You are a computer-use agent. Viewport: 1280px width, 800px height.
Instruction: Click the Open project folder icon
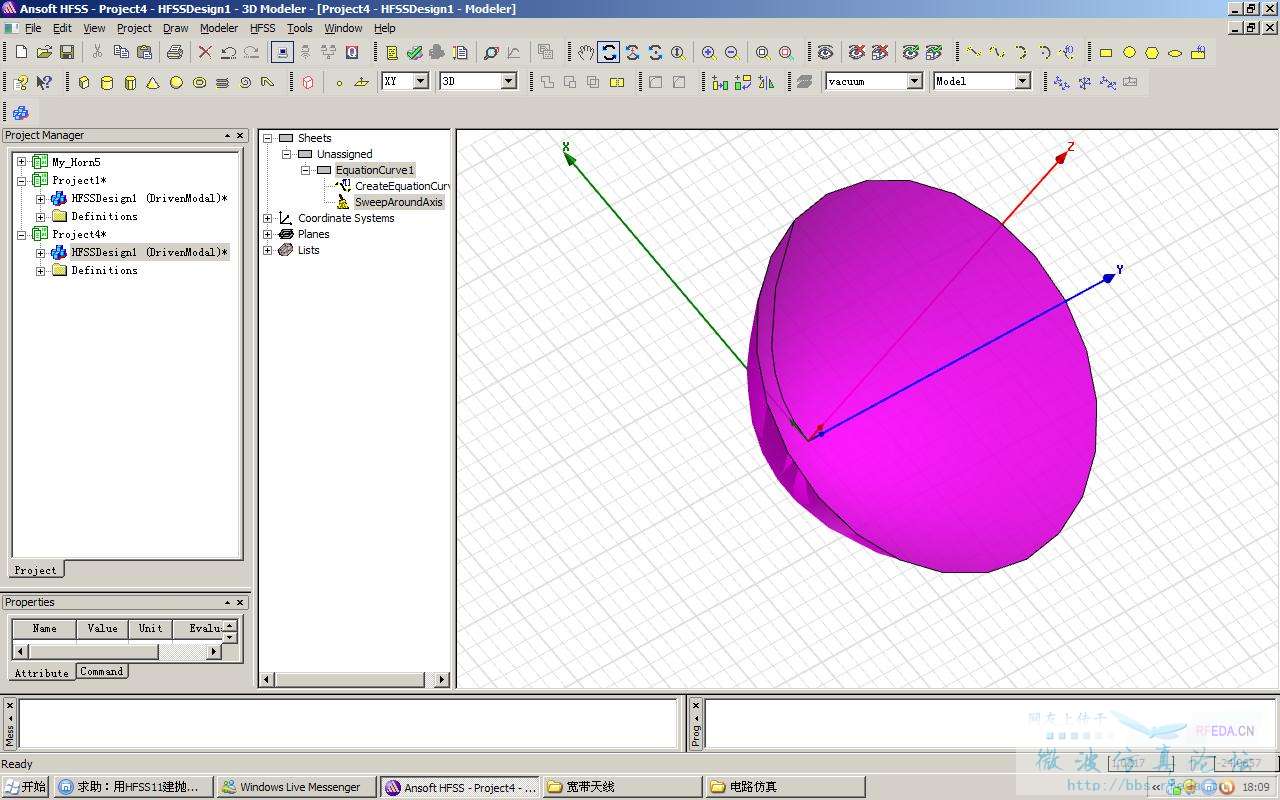pos(44,52)
